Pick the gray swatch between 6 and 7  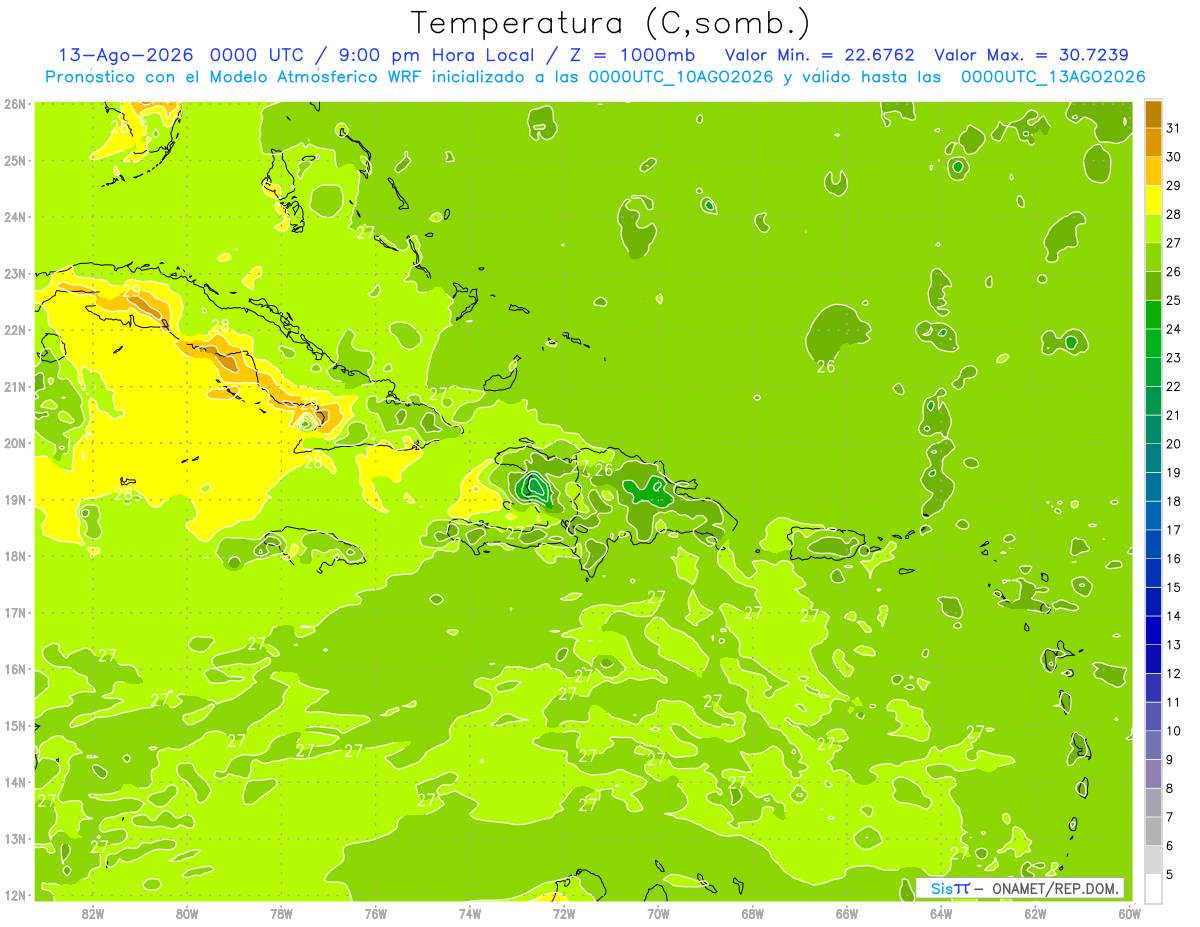pos(1153,831)
